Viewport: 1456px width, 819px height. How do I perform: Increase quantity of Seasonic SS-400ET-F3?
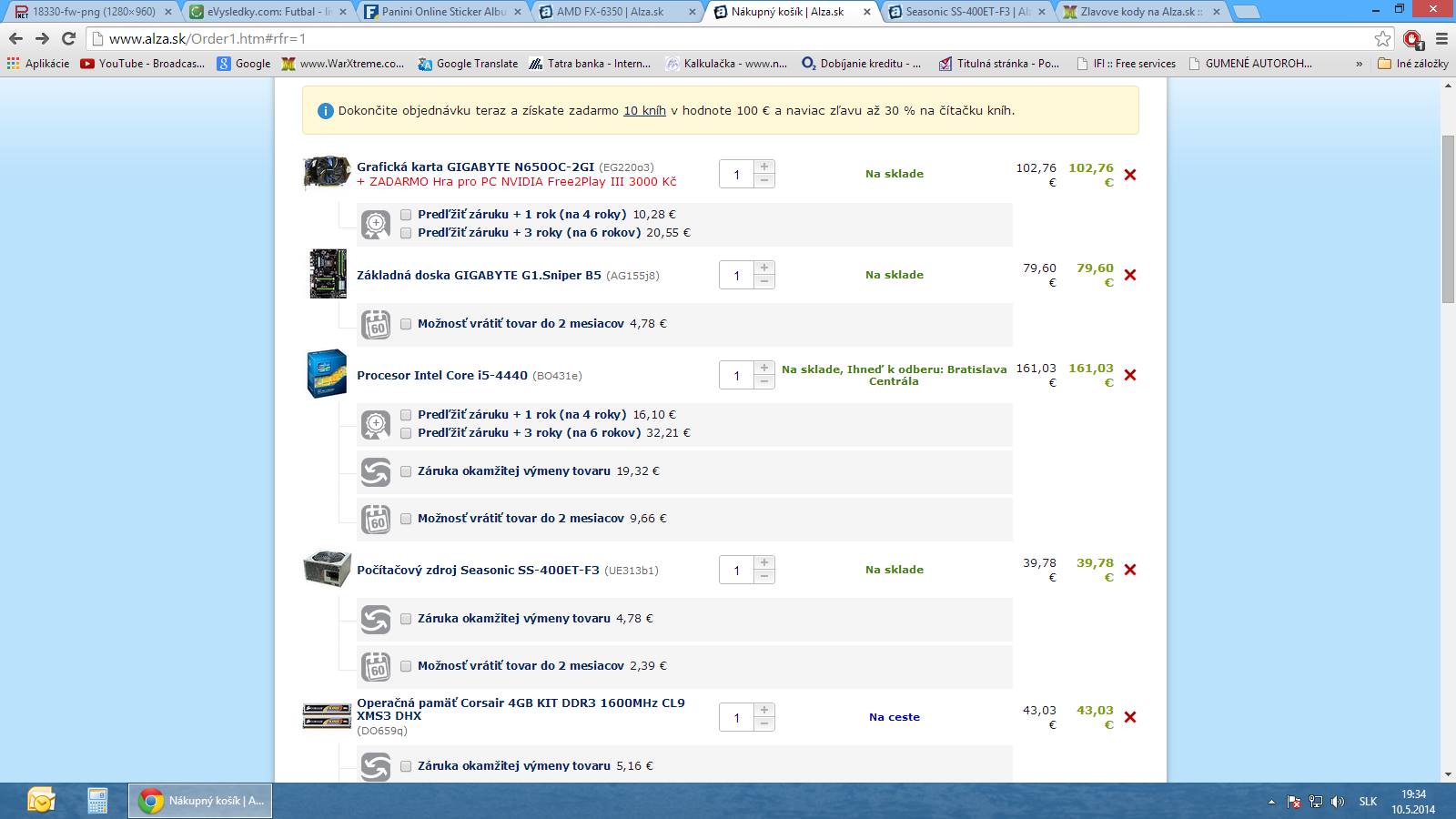pos(764,563)
